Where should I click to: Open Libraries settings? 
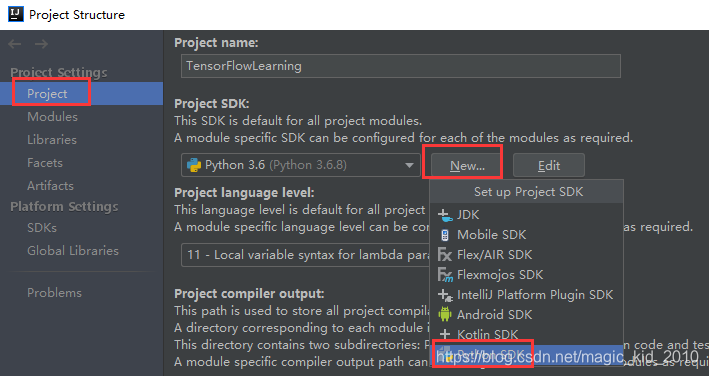tap(52, 140)
